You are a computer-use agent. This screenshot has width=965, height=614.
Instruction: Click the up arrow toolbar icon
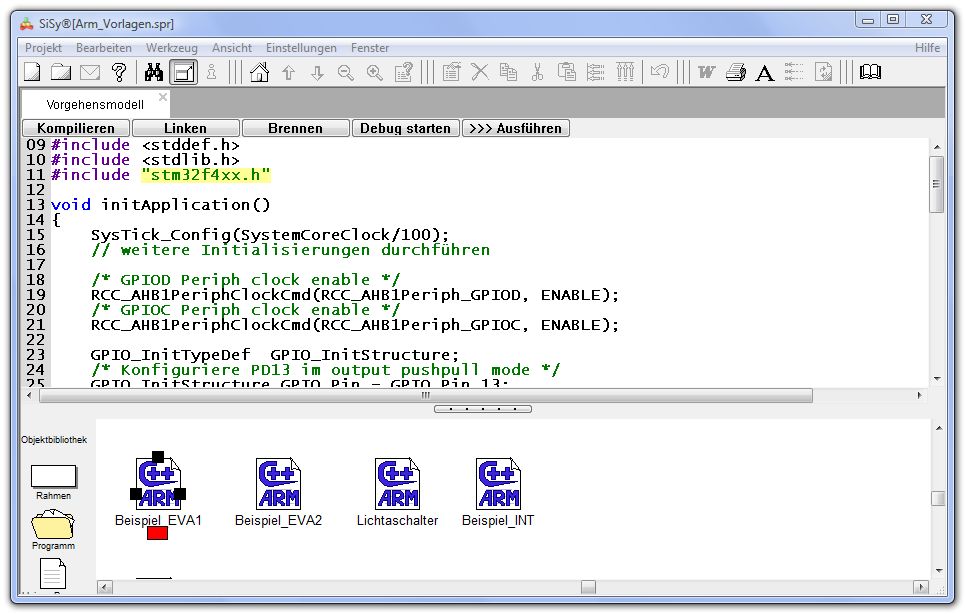[288, 73]
